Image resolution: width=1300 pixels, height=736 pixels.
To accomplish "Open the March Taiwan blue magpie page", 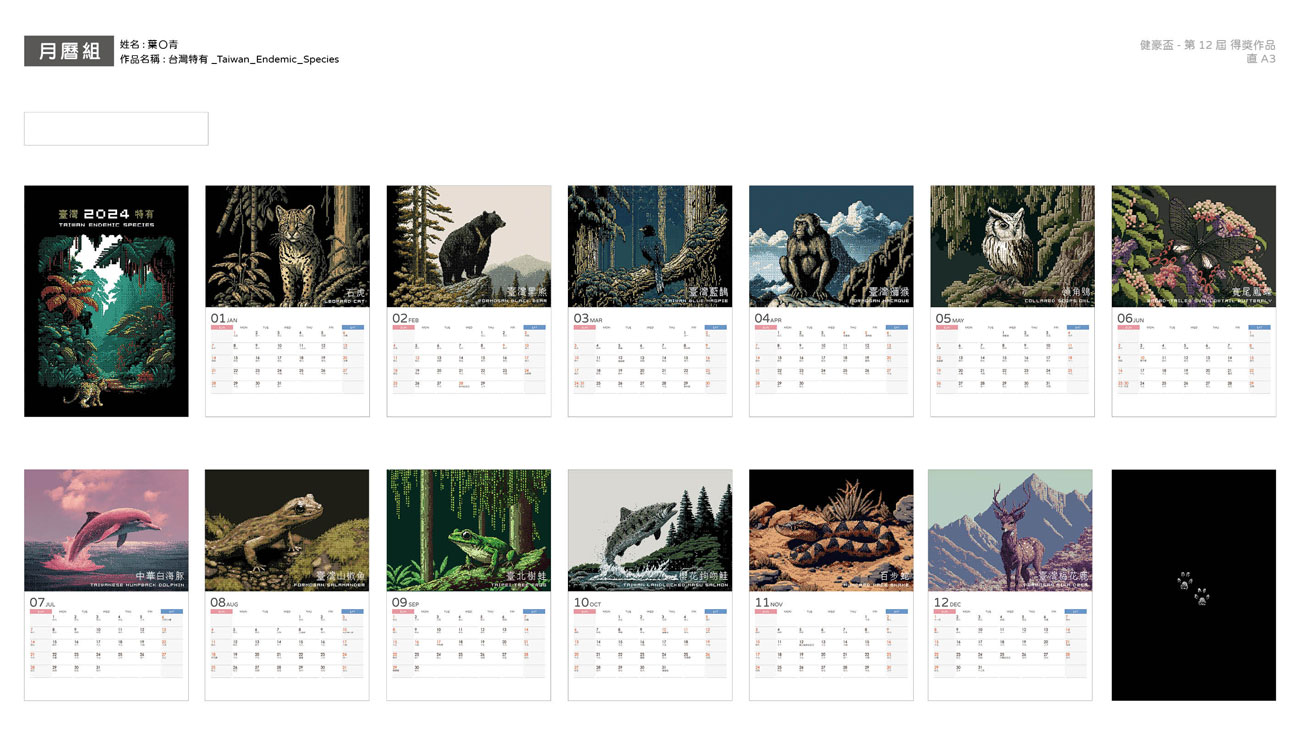I will point(650,248).
